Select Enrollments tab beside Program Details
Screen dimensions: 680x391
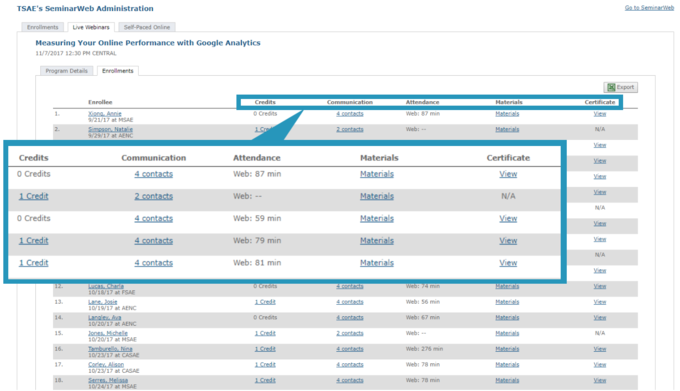pyautogui.click(x=118, y=71)
